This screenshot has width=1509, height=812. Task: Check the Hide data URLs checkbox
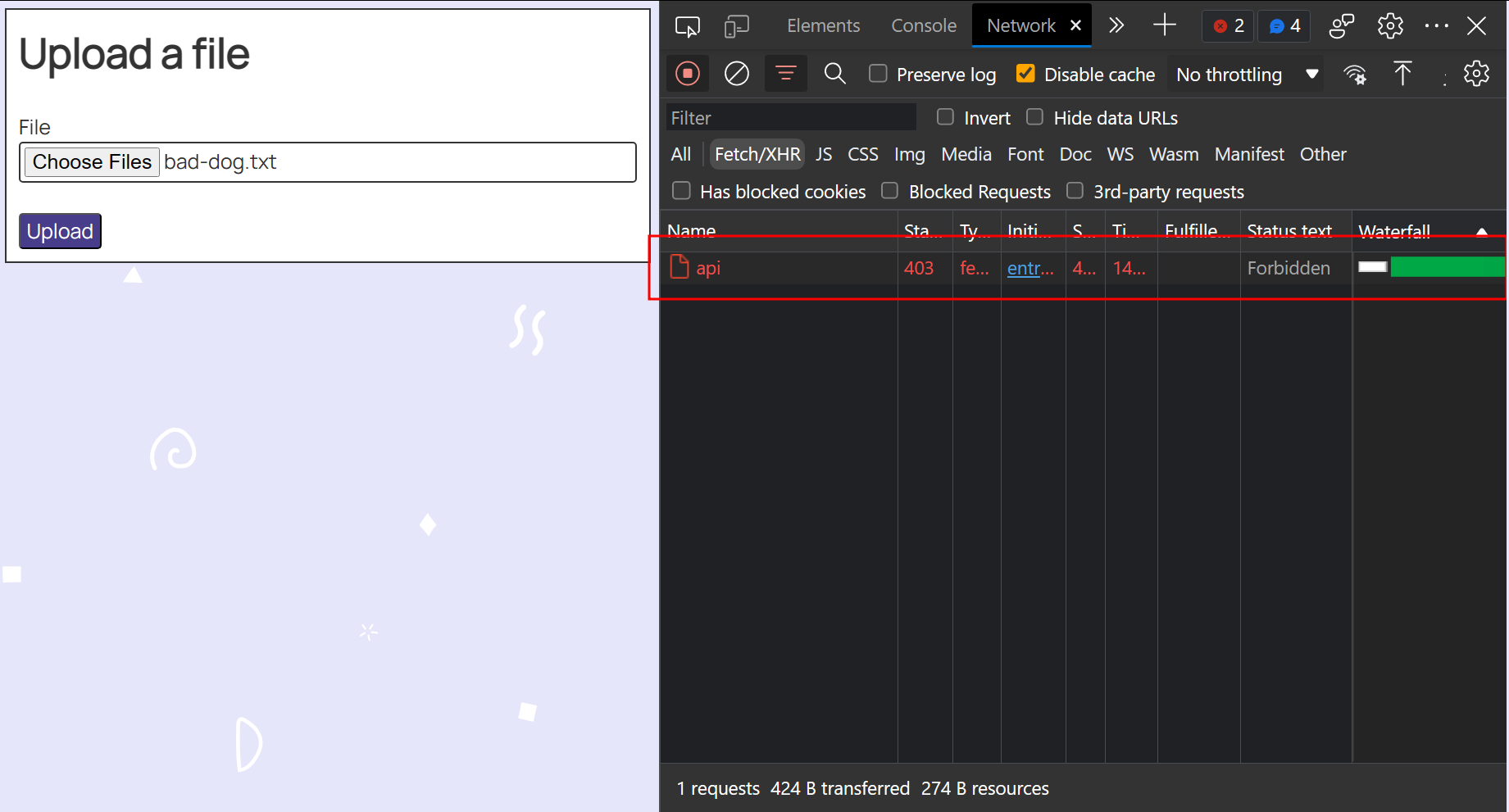pyautogui.click(x=1035, y=117)
